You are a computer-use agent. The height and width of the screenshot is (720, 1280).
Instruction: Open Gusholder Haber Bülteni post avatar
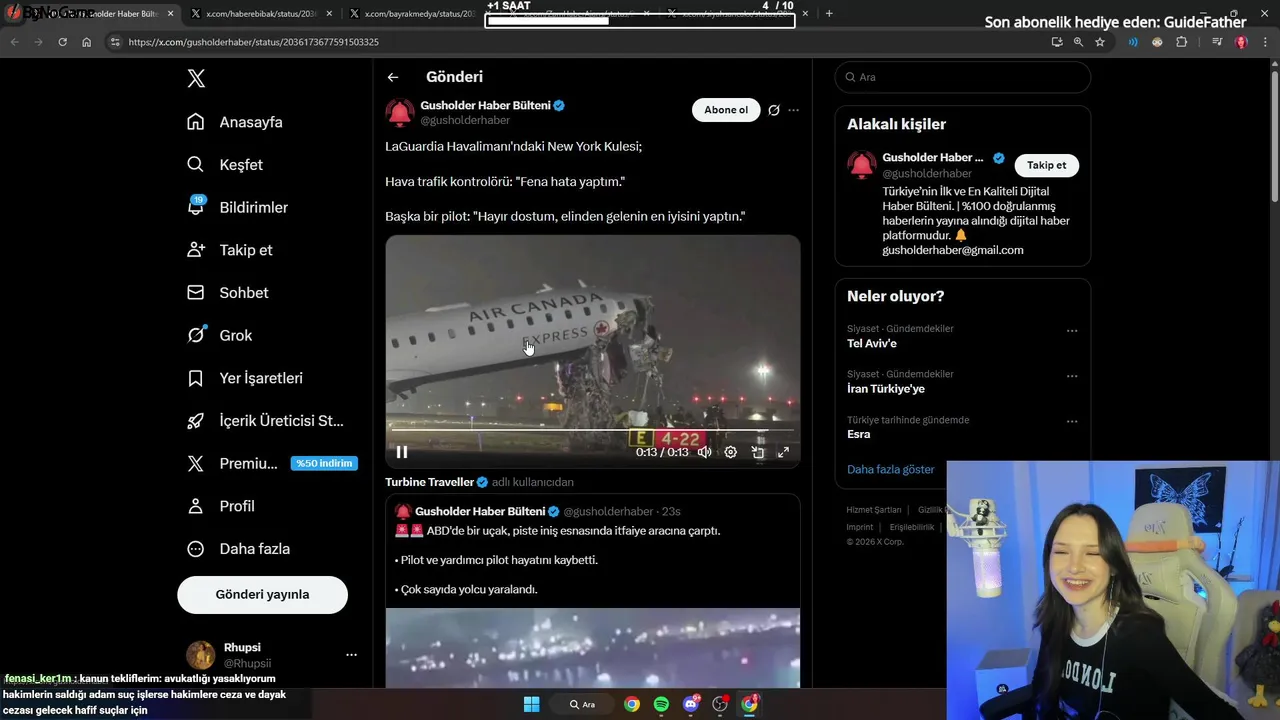tap(400, 112)
